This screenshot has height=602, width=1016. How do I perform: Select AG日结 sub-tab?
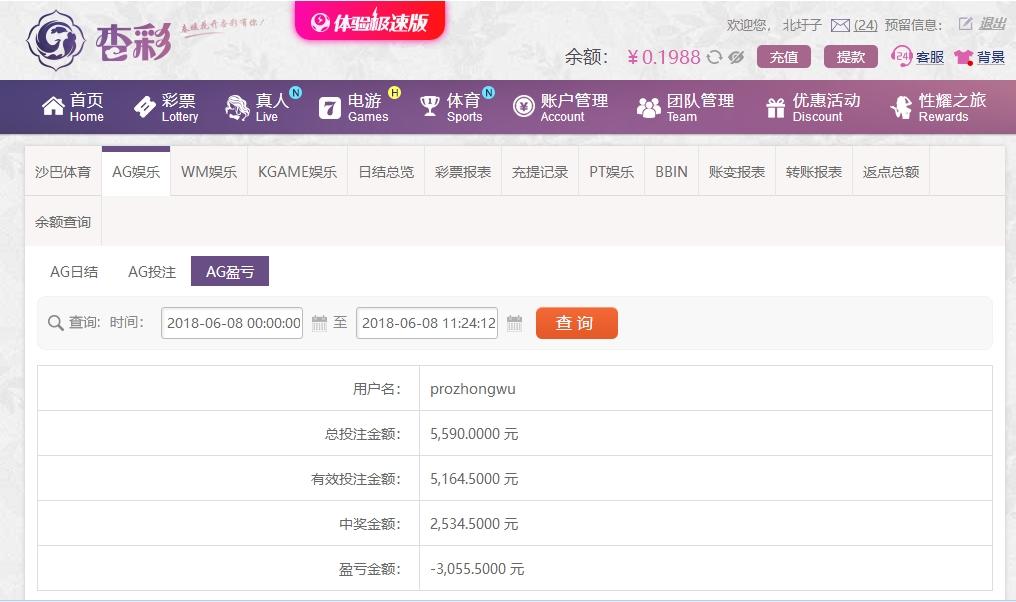coord(74,272)
